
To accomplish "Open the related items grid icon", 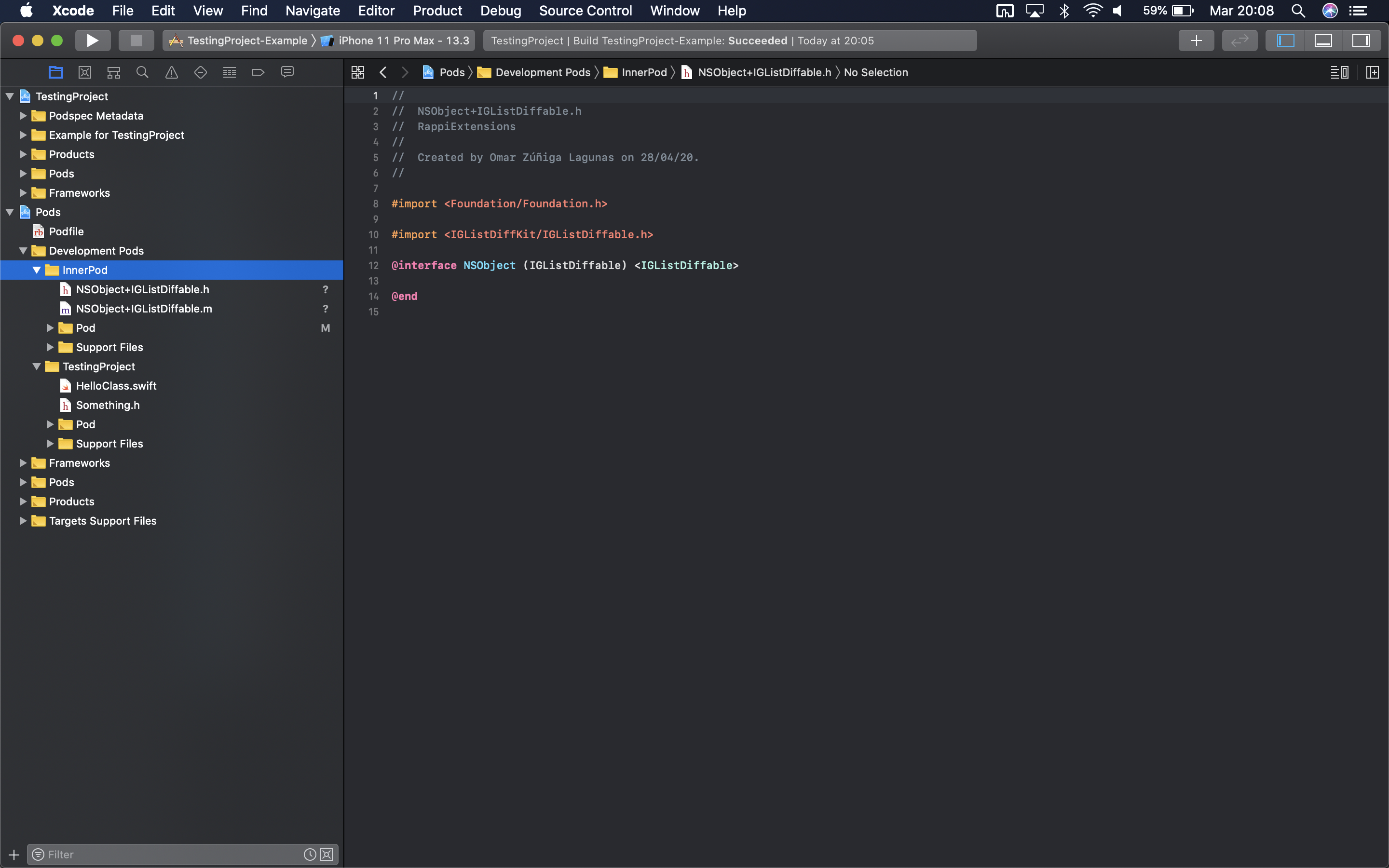I will (x=357, y=72).
